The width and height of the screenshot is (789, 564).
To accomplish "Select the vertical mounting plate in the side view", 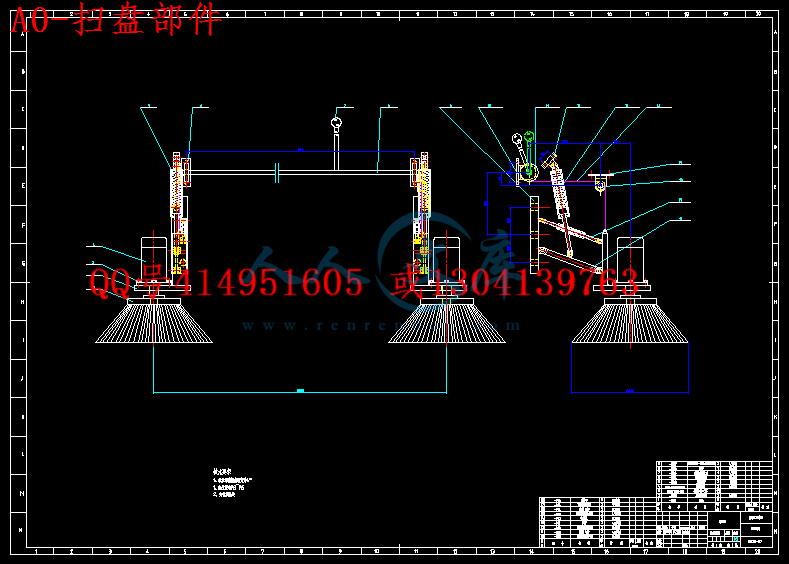I will point(534,234).
